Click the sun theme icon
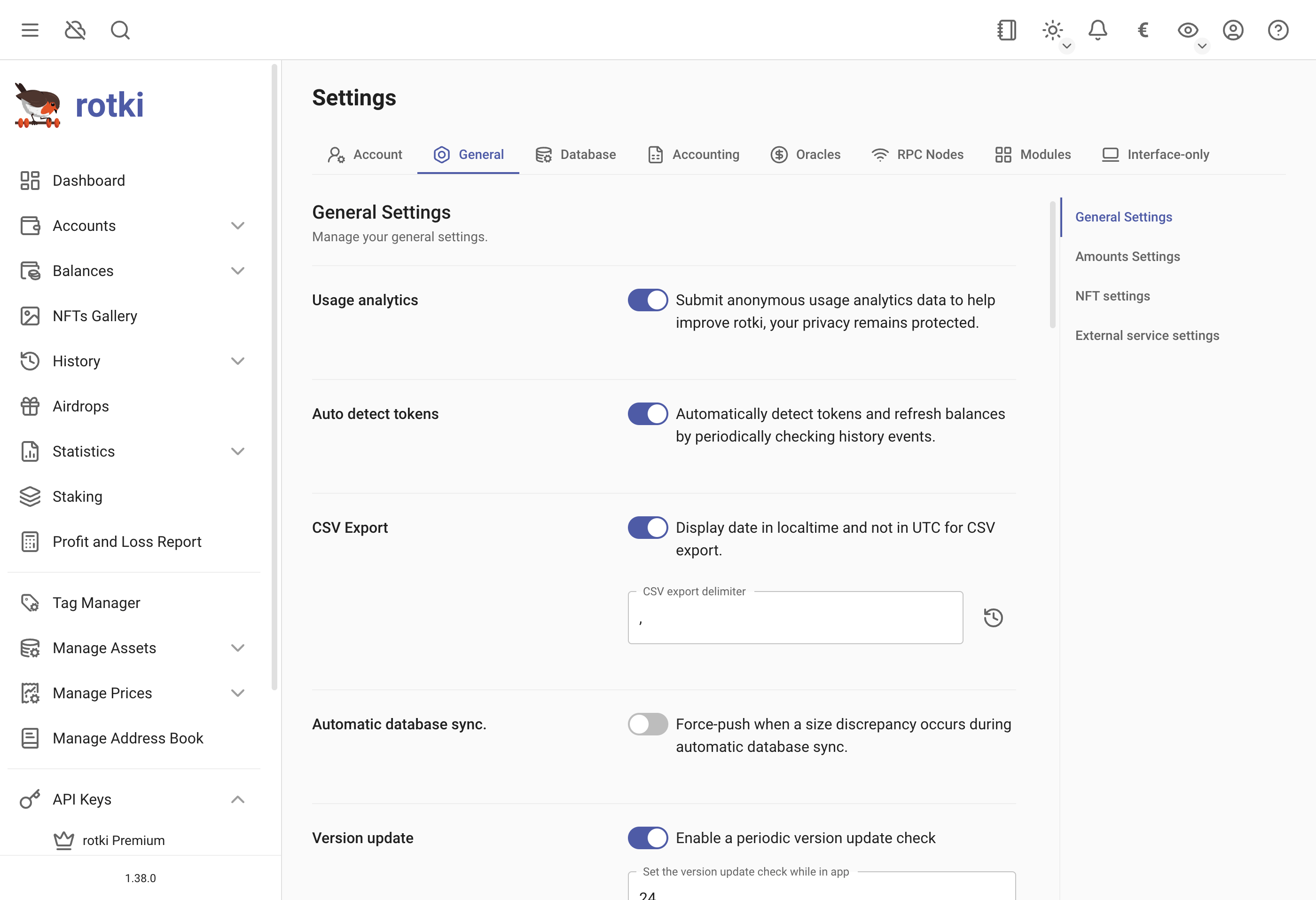The height and width of the screenshot is (900, 1316). pos(1052,30)
